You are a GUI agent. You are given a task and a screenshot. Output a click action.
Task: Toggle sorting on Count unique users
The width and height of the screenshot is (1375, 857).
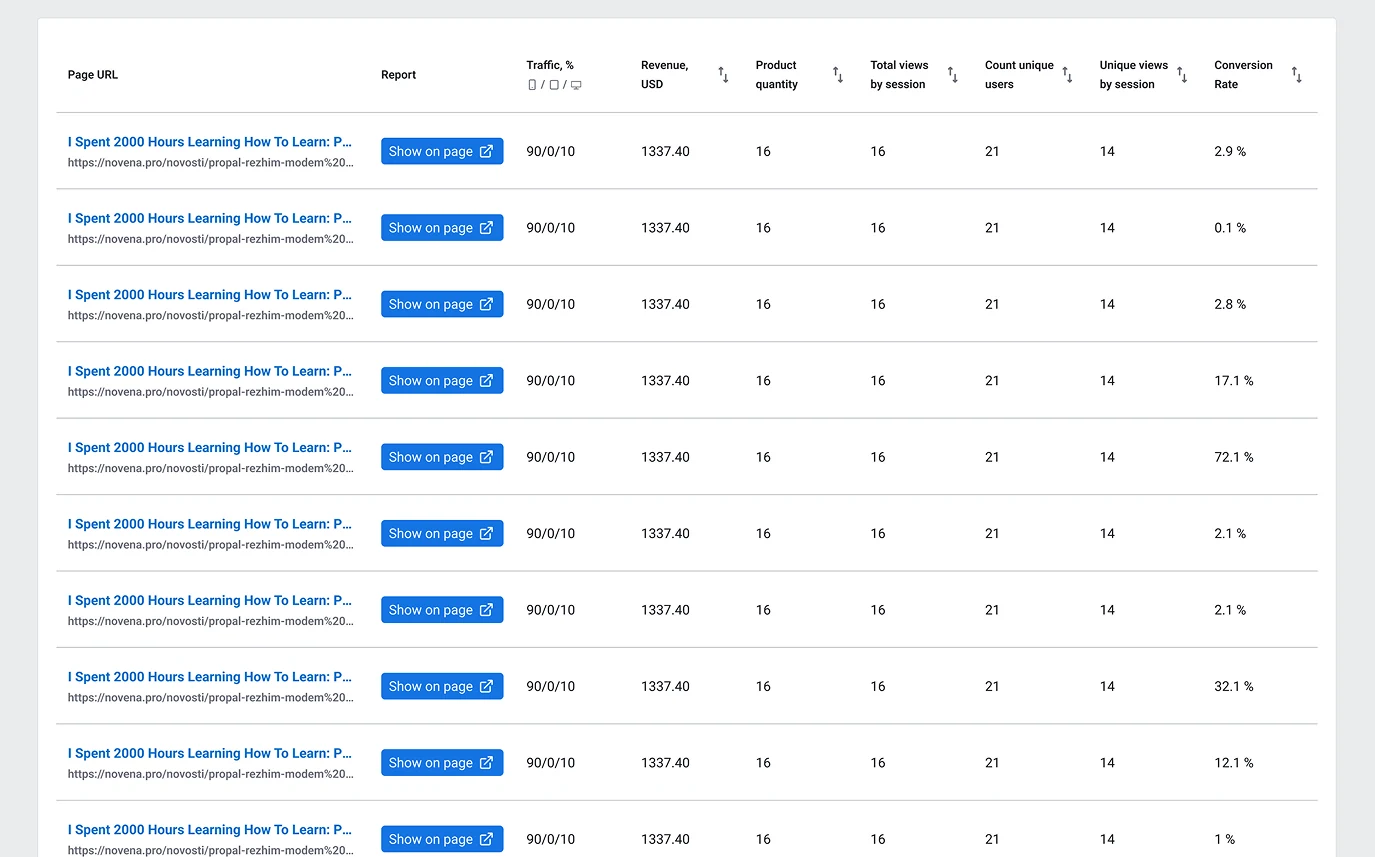pos(1067,75)
